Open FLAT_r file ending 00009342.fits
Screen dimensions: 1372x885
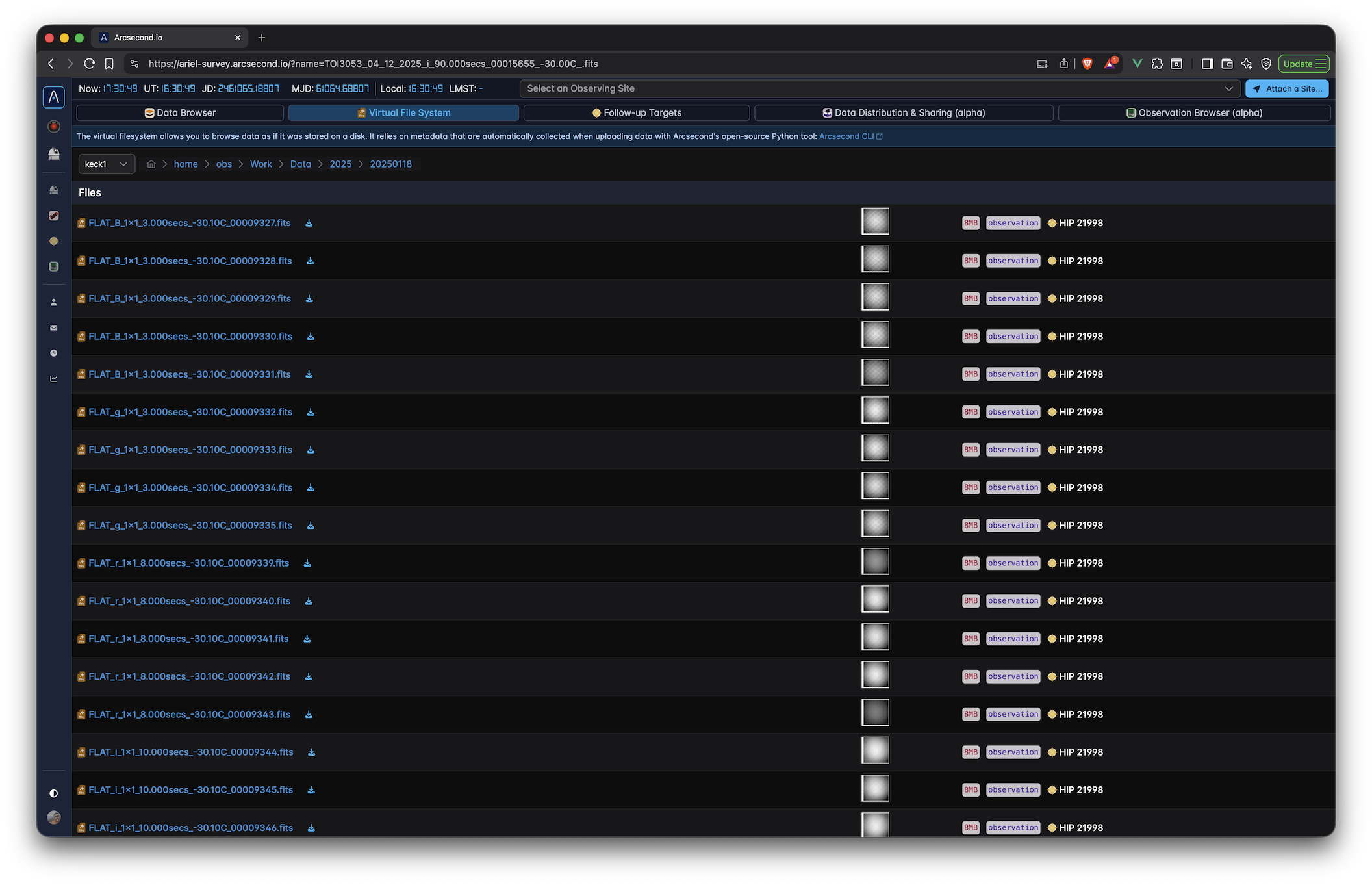point(190,676)
